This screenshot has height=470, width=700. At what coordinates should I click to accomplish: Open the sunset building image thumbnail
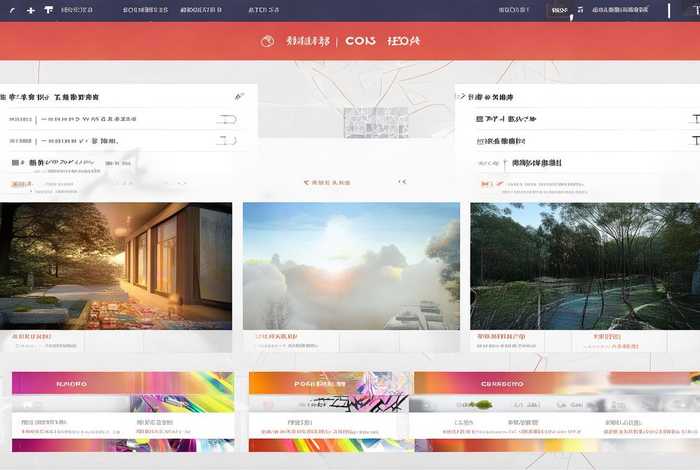point(116,266)
